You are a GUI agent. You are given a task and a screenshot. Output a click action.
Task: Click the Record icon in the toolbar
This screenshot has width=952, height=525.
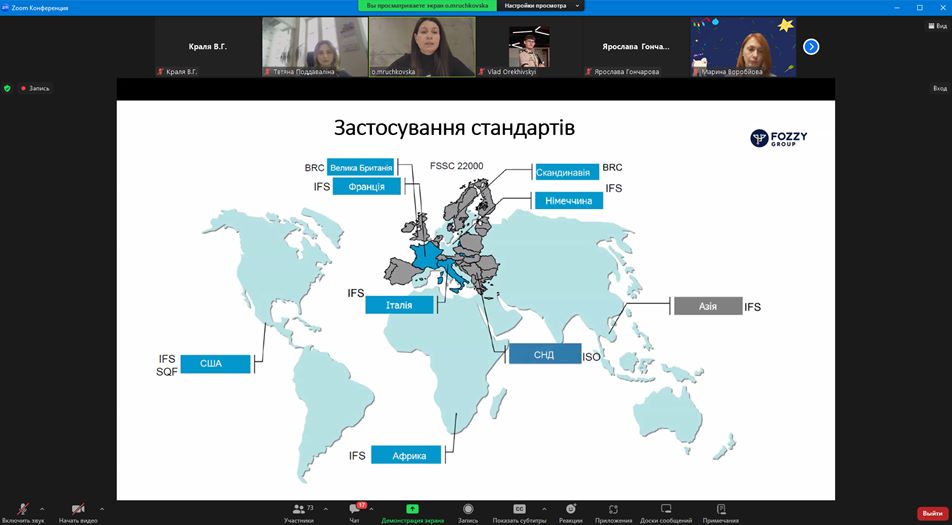[468, 509]
